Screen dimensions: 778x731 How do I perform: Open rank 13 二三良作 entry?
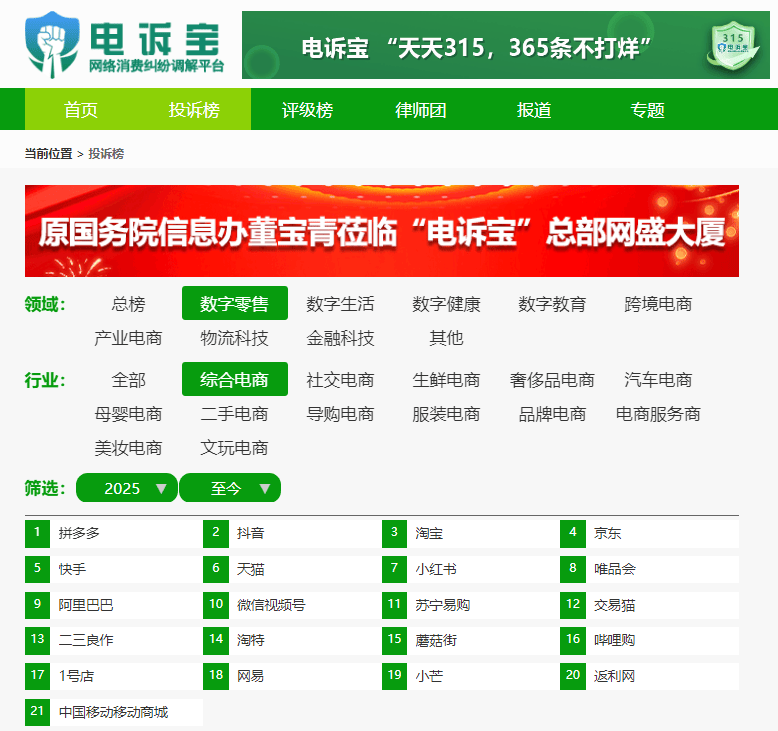click(114, 641)
